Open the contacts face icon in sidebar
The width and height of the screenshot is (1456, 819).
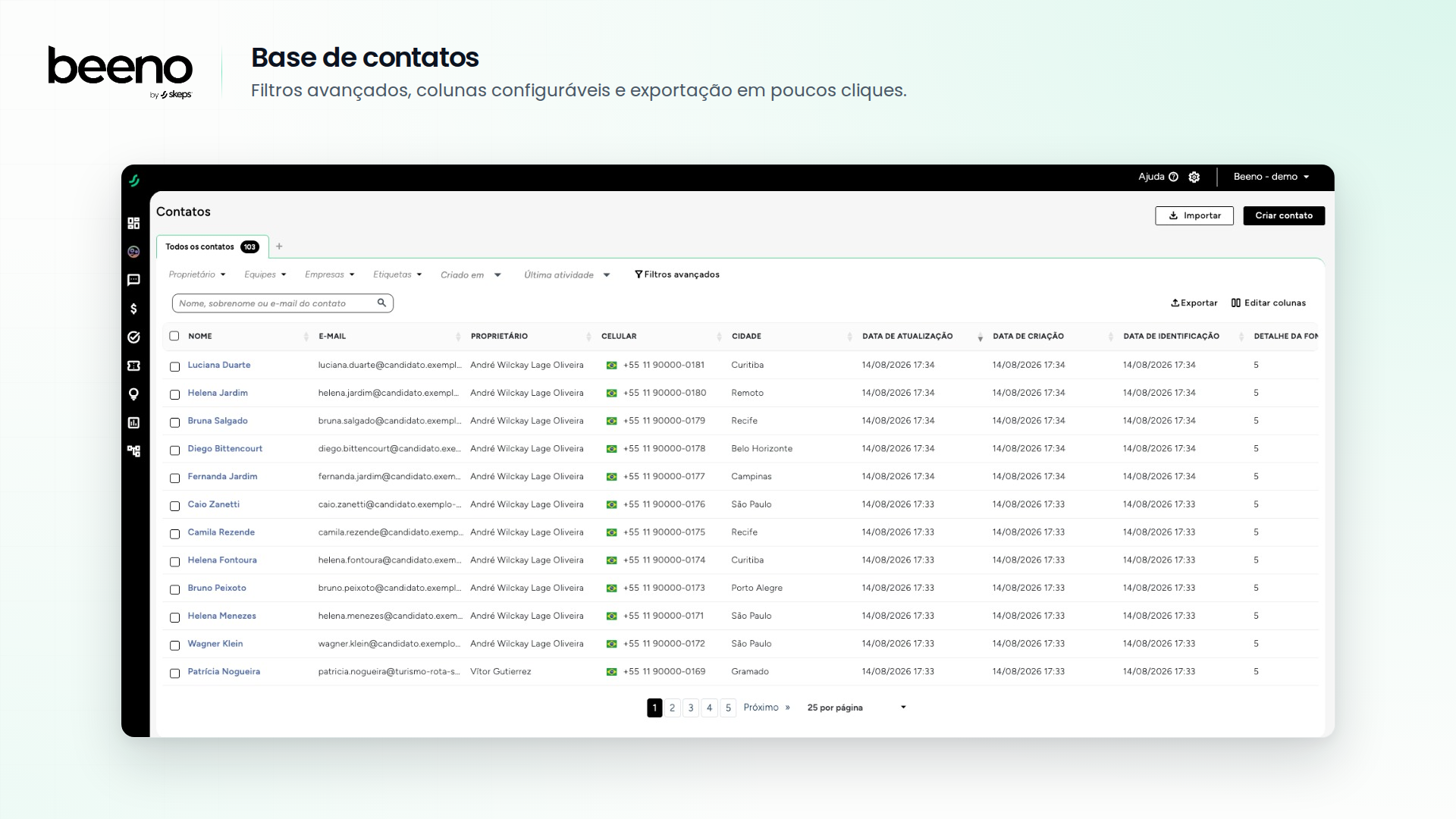click(133, 252)
